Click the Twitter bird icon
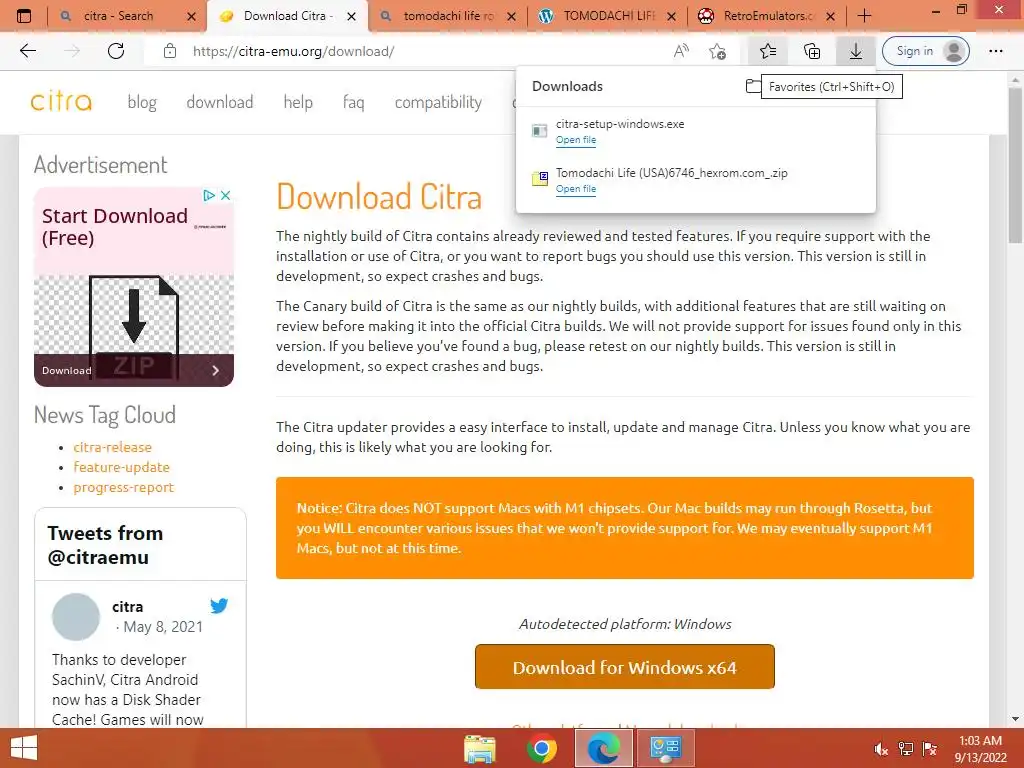This screenshot has height=768, width=1024. pyautogui.click(x=219, y=605)
